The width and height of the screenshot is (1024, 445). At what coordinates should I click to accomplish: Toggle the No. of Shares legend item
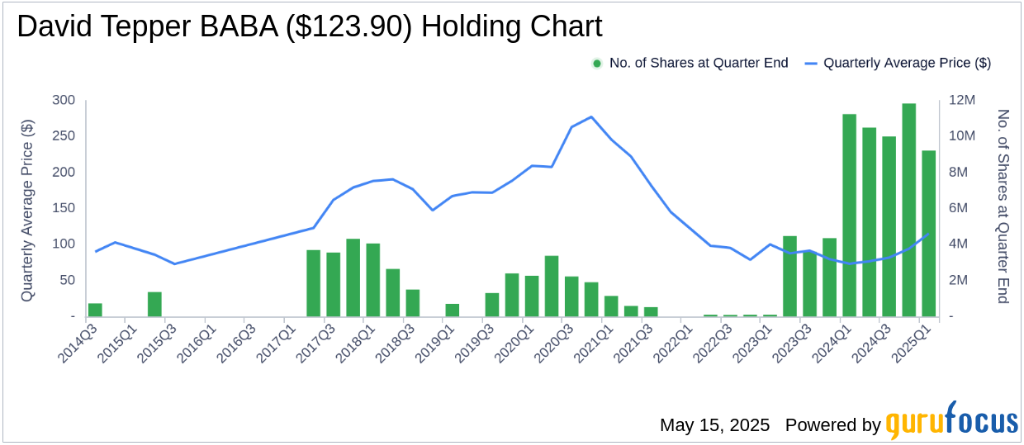(x=696, y=63)
